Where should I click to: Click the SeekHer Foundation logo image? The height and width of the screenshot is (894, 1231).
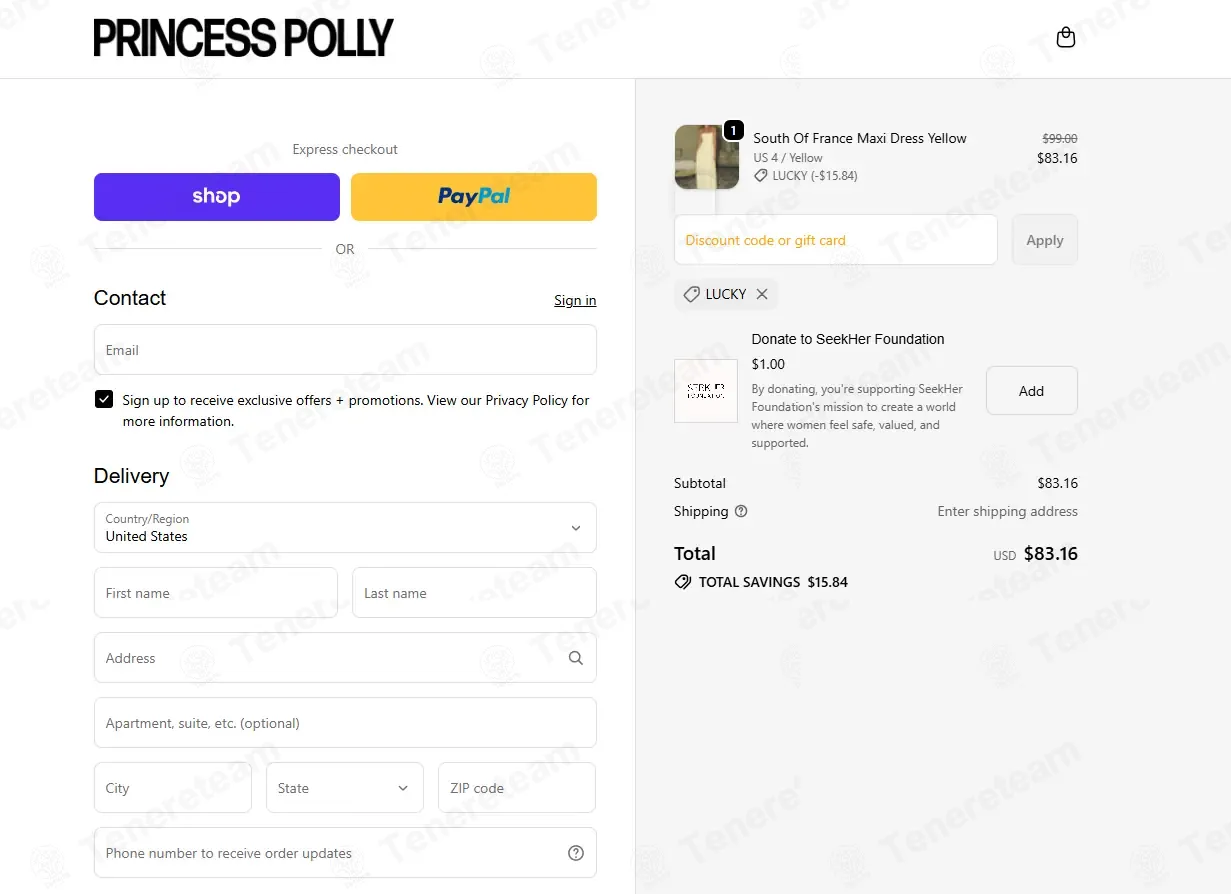click(706, 391)
